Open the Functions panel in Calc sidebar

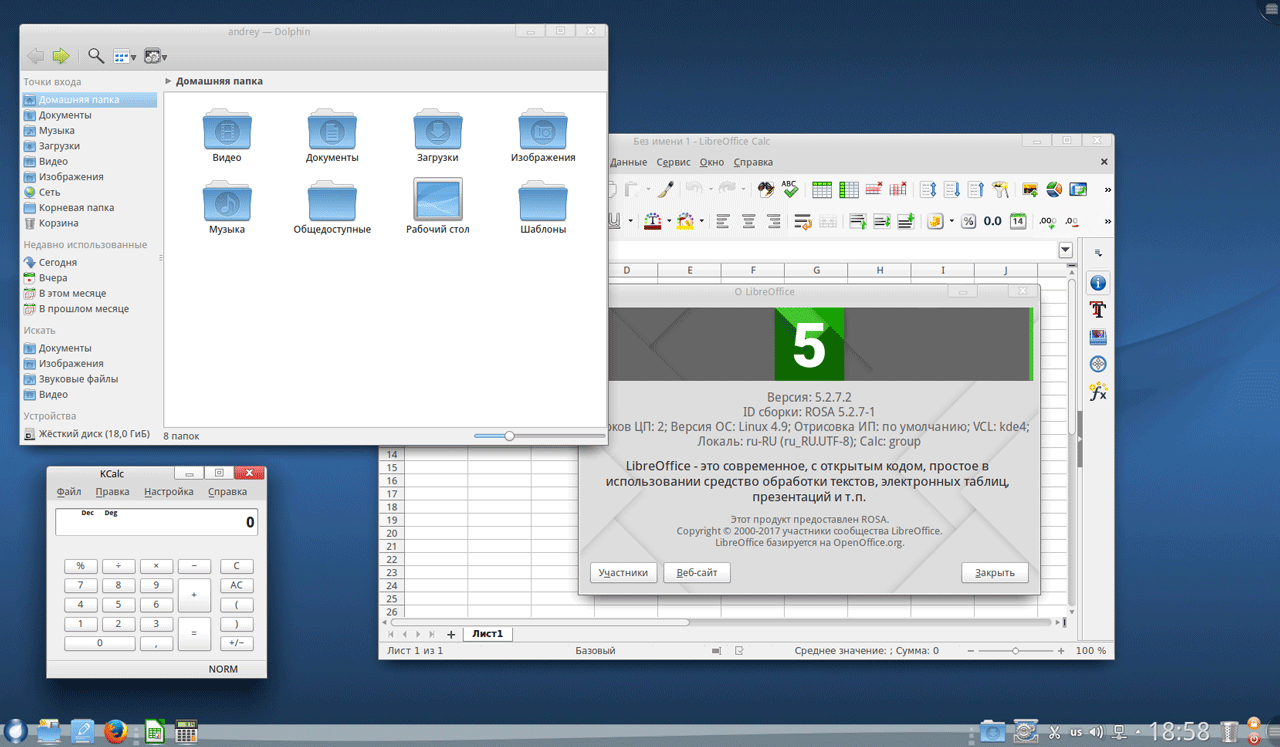pyautogui.click(x=1098, y=391)
